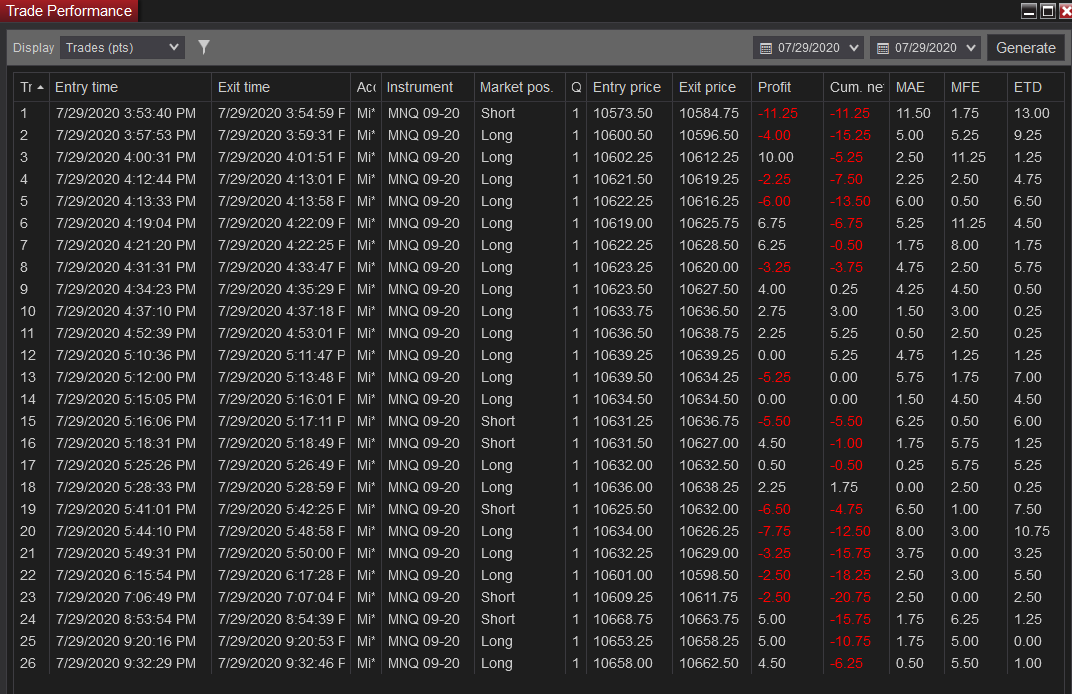
Task: Click exit price 10628.50
Action: click(708, 245)
